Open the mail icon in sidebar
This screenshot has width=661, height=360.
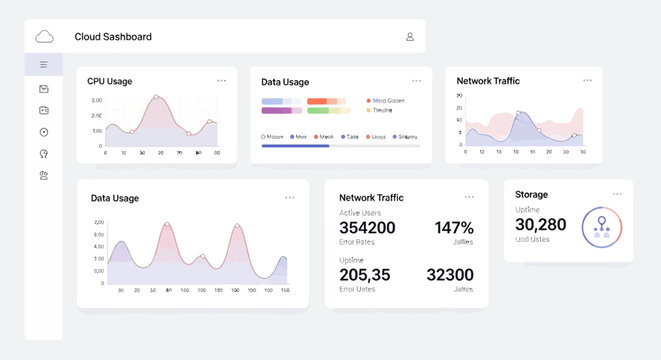point(44,89)
